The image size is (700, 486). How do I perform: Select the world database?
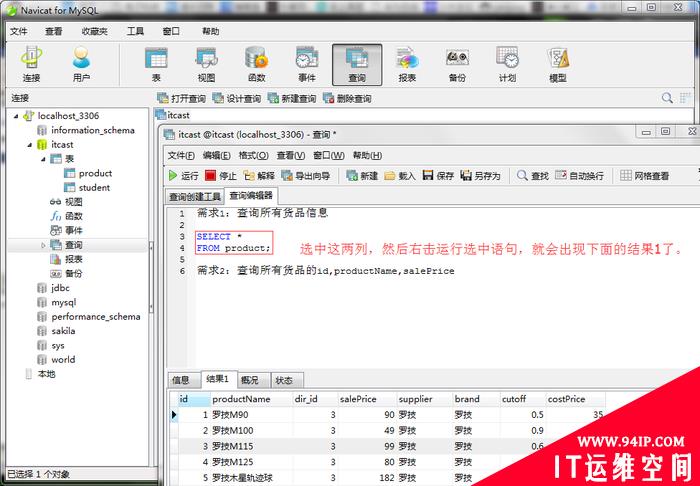click(56, 359)
